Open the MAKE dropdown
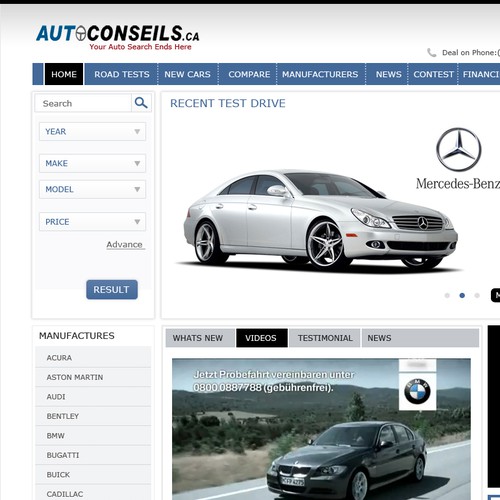The width and height of the screenshot is (500, 500). coord(92,163)
